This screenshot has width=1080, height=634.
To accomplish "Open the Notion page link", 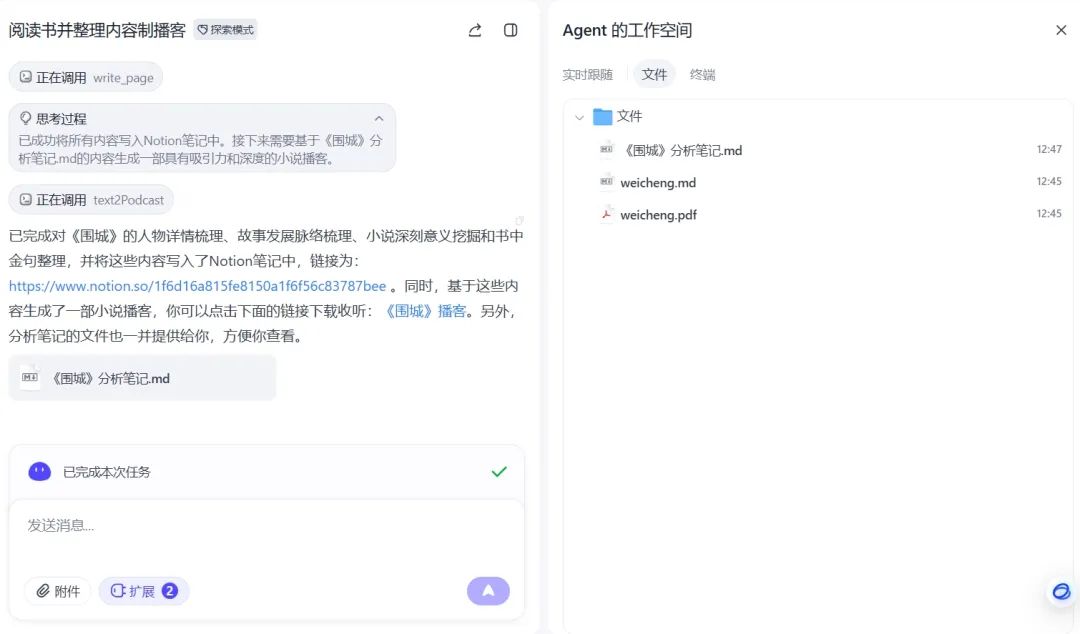I will pyautogui.click(x=198, y=286).
